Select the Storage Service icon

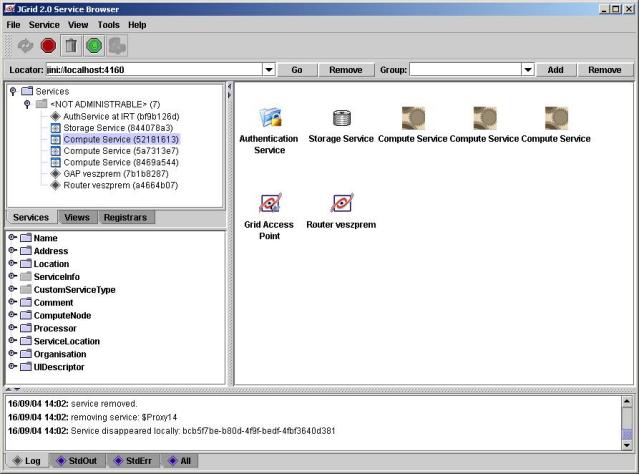pyautogui.click(x=341, y=118)
